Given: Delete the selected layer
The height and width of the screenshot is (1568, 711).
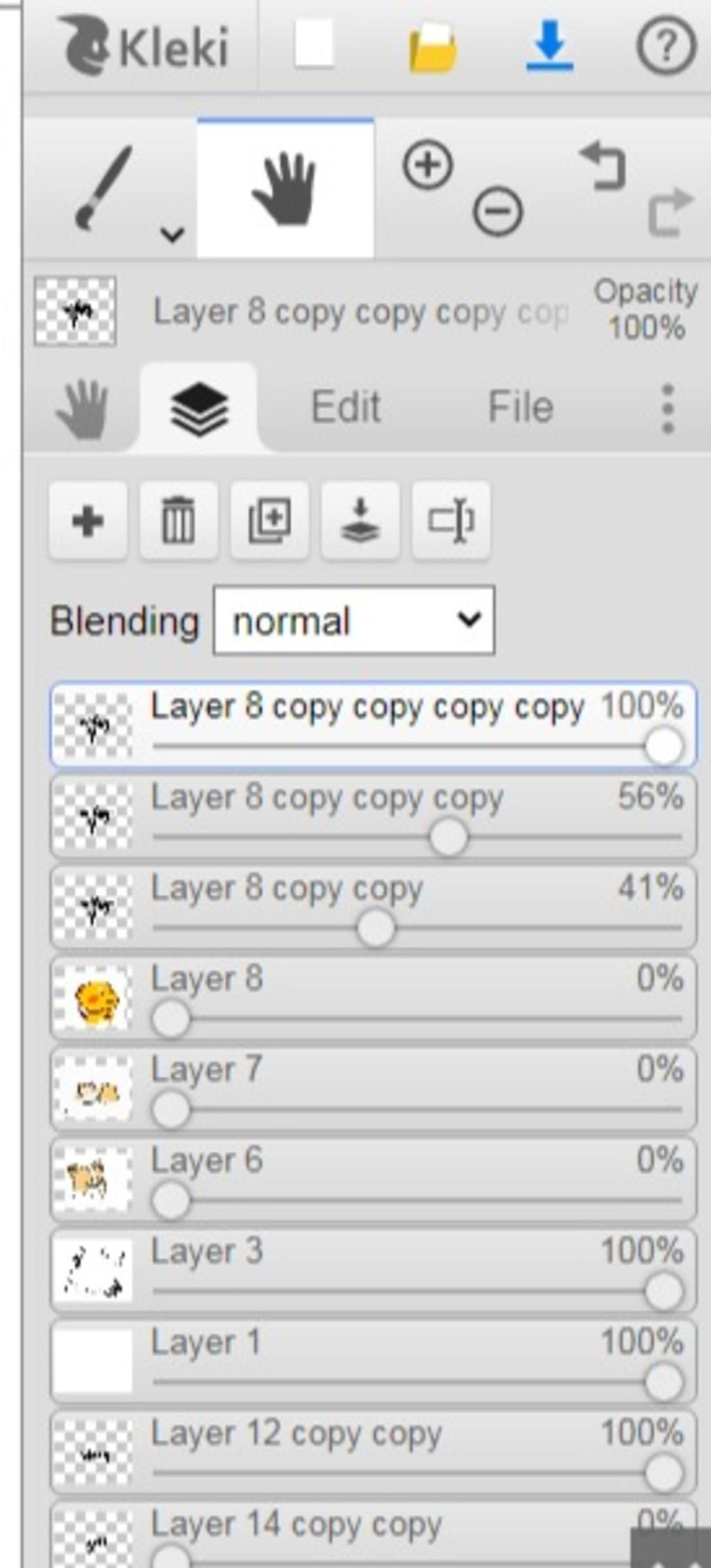Looking at the screenshot, I should [178, 520].
